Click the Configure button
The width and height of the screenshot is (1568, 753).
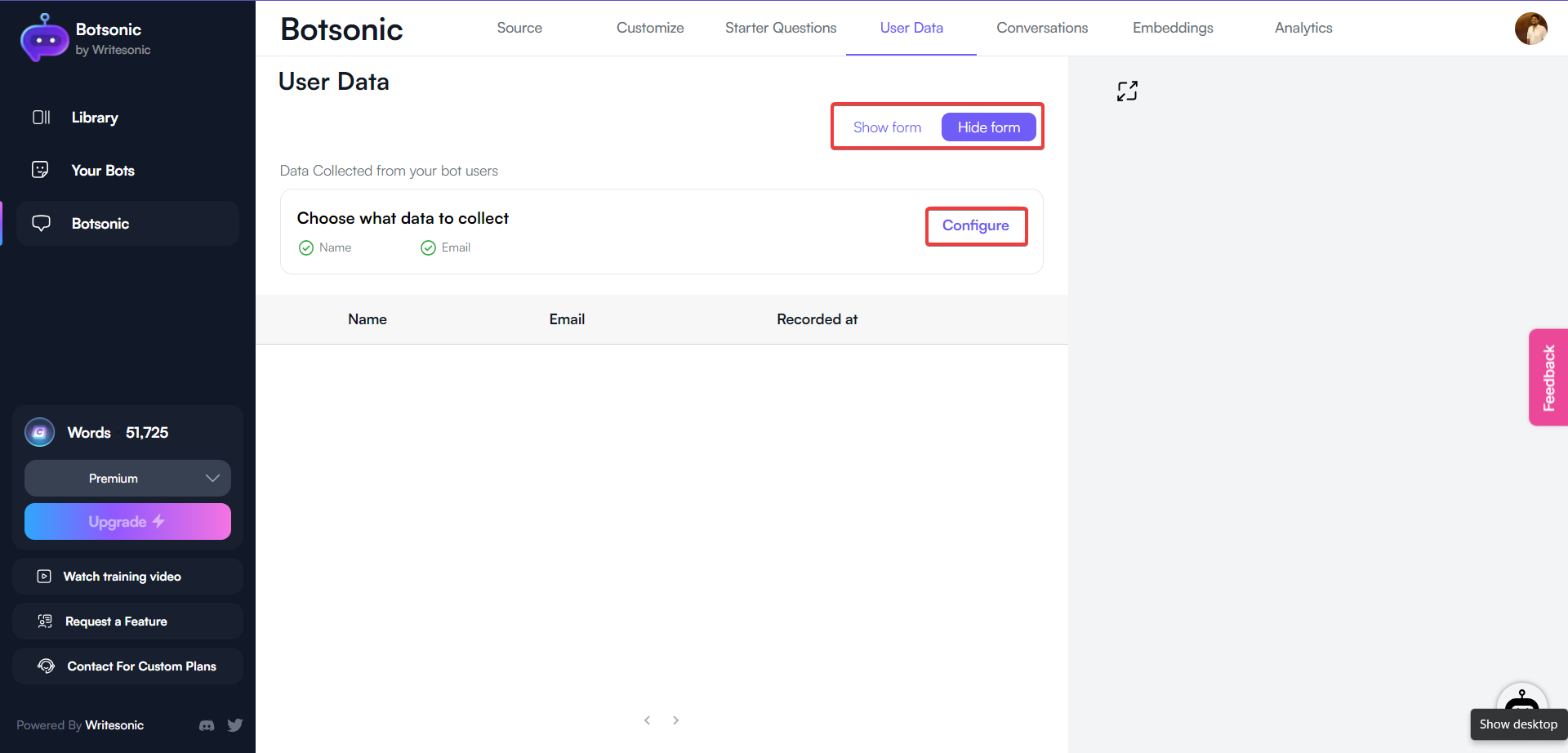(976, 225)
